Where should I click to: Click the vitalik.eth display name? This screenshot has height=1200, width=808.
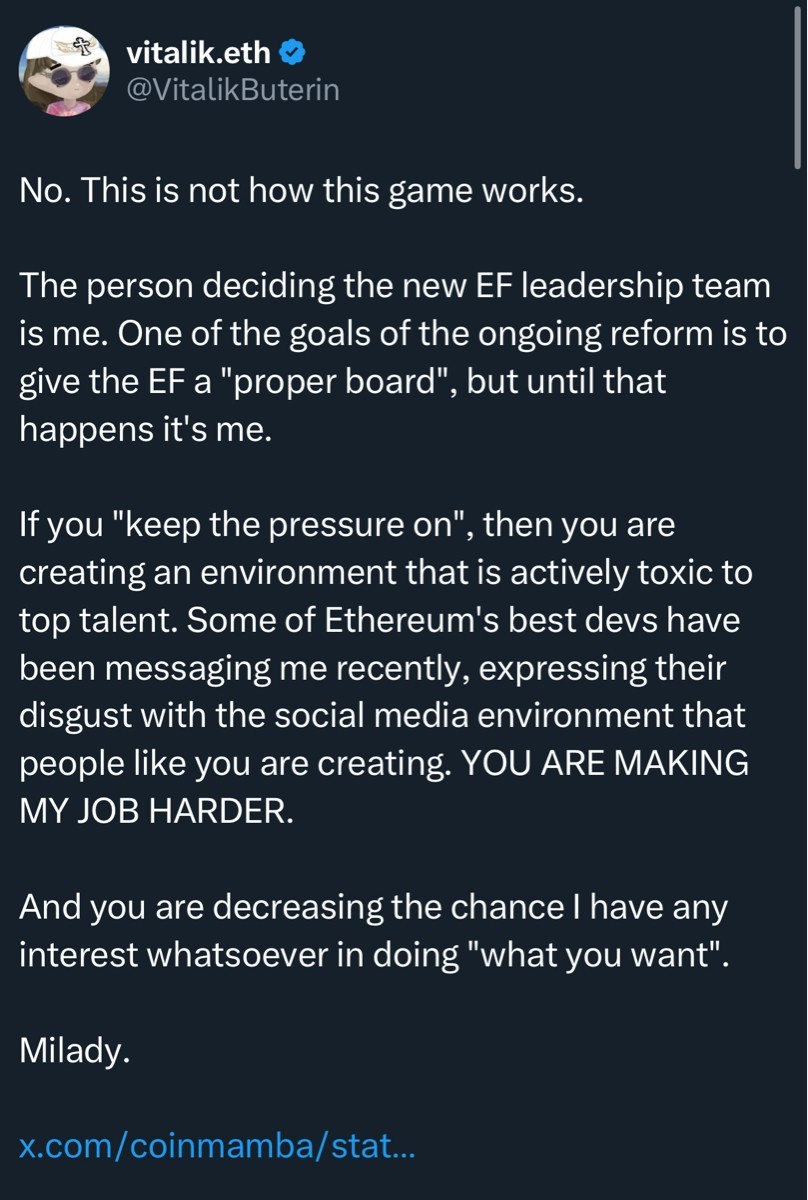point(198,51)
